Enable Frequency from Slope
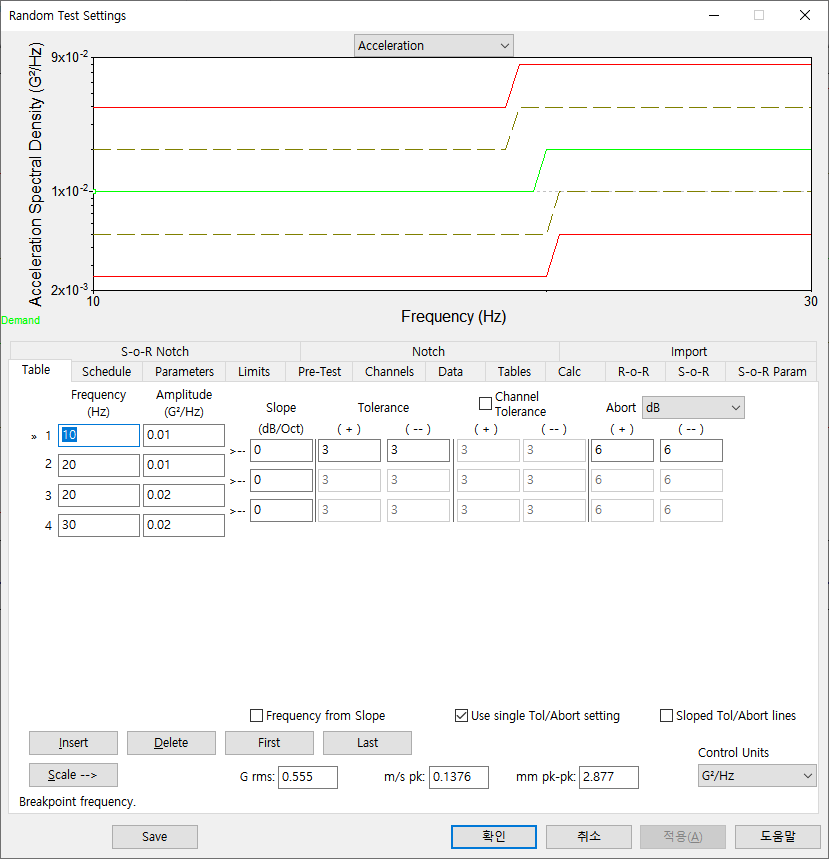Screen dimensions: 829x859 click(255, 715)
